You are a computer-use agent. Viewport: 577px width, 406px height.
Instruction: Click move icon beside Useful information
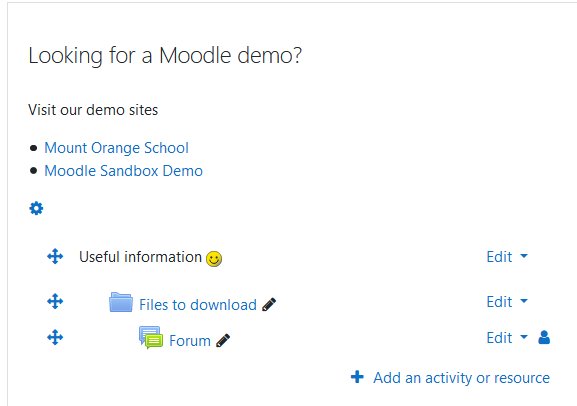55,256
